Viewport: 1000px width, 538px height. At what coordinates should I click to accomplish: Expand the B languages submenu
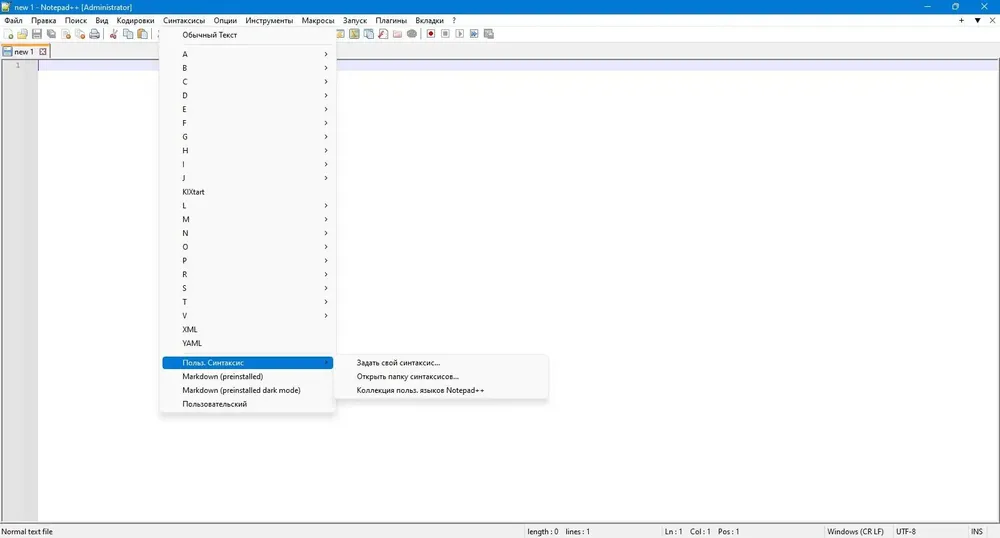click(247, 68)
